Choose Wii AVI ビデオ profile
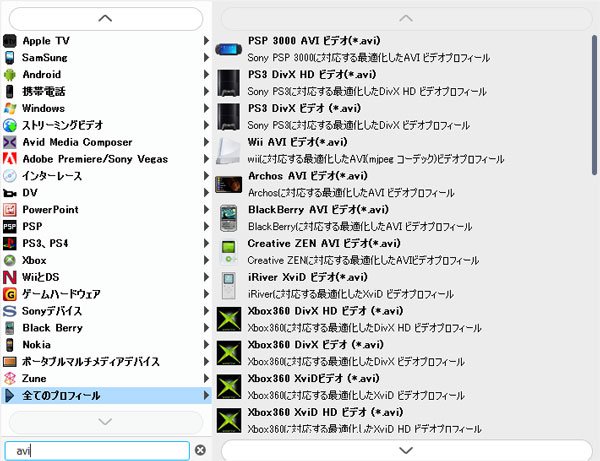Viewport: 600px width, 461px height. (402, 150)
